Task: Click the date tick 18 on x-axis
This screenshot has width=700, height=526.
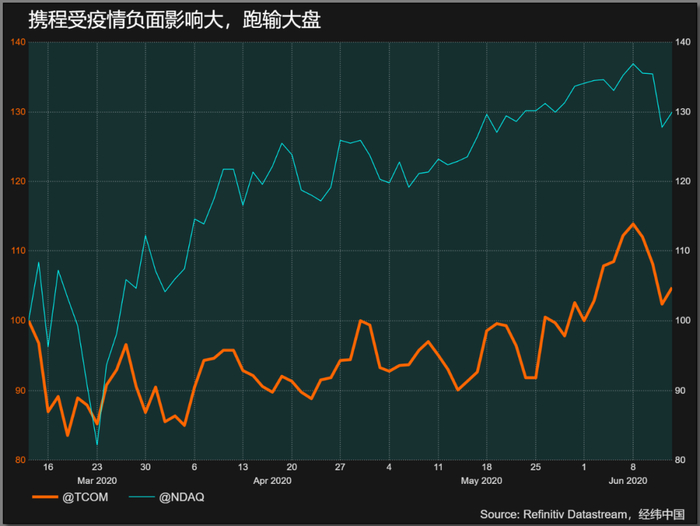Action: (487, 467)
